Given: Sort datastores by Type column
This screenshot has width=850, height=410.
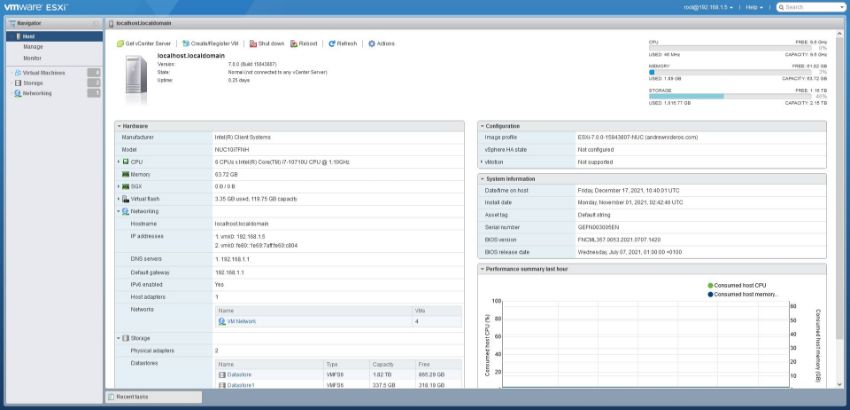Looking at the screenshot, I should coord(346,364).
